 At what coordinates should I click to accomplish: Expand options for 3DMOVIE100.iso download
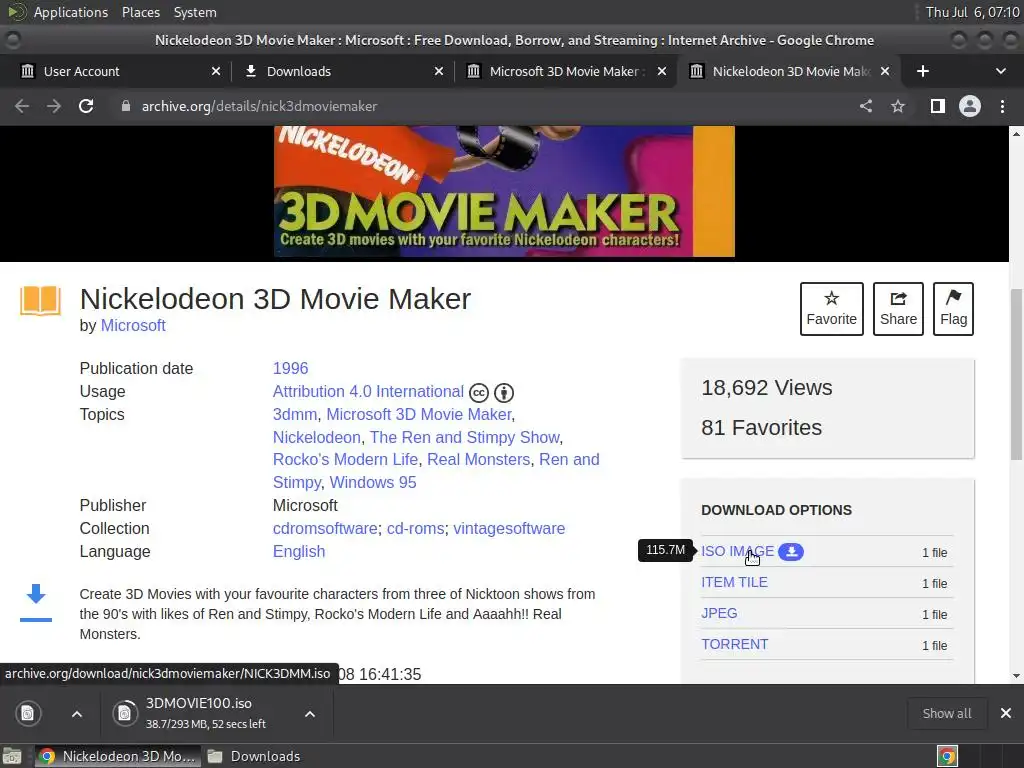[310, 714]
